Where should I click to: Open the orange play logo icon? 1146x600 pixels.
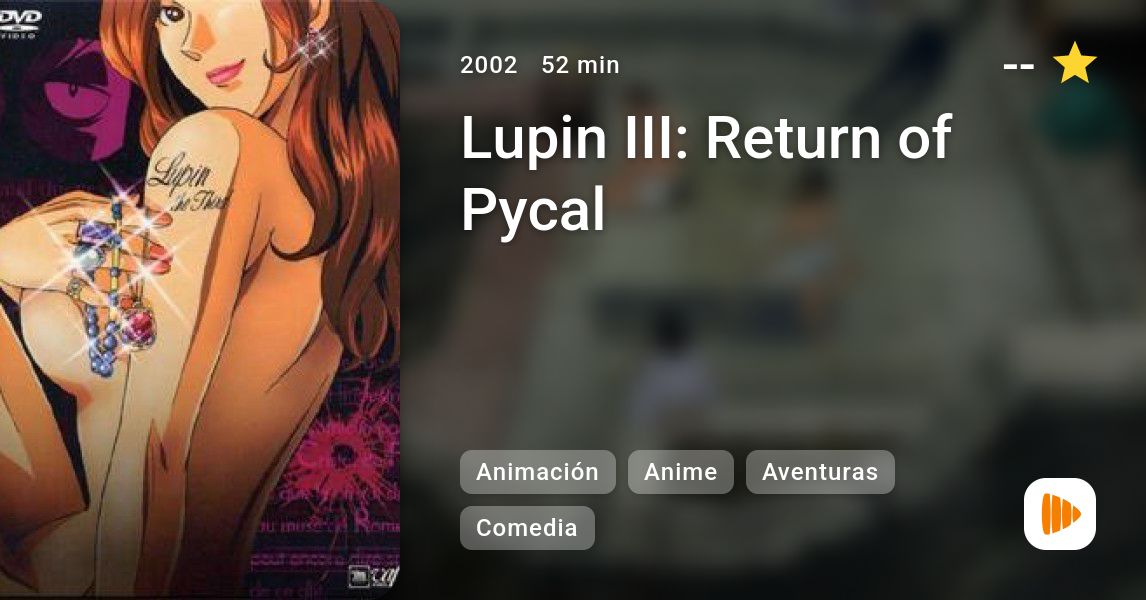[1060, 514]
